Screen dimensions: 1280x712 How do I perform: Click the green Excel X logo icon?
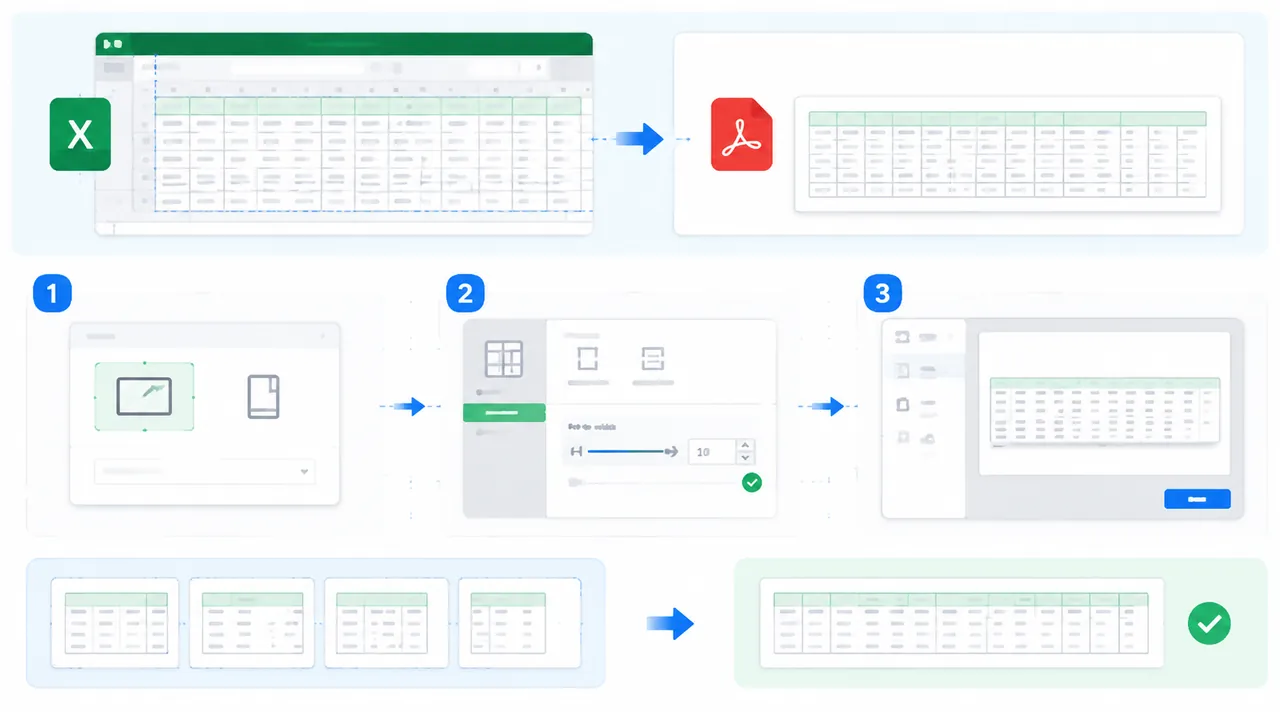point(80,134)
